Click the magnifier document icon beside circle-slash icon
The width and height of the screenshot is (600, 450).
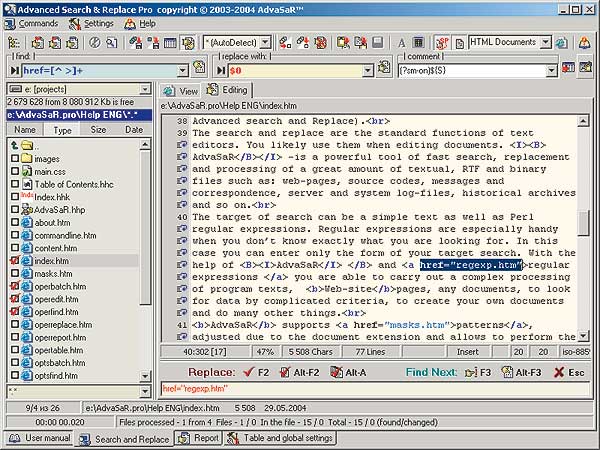pos(111,42)
